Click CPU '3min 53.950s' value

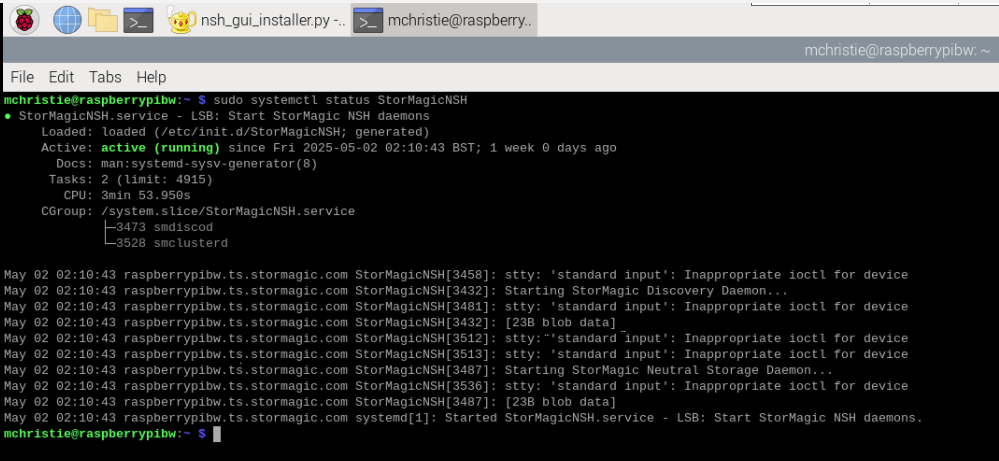coord(146,195)
